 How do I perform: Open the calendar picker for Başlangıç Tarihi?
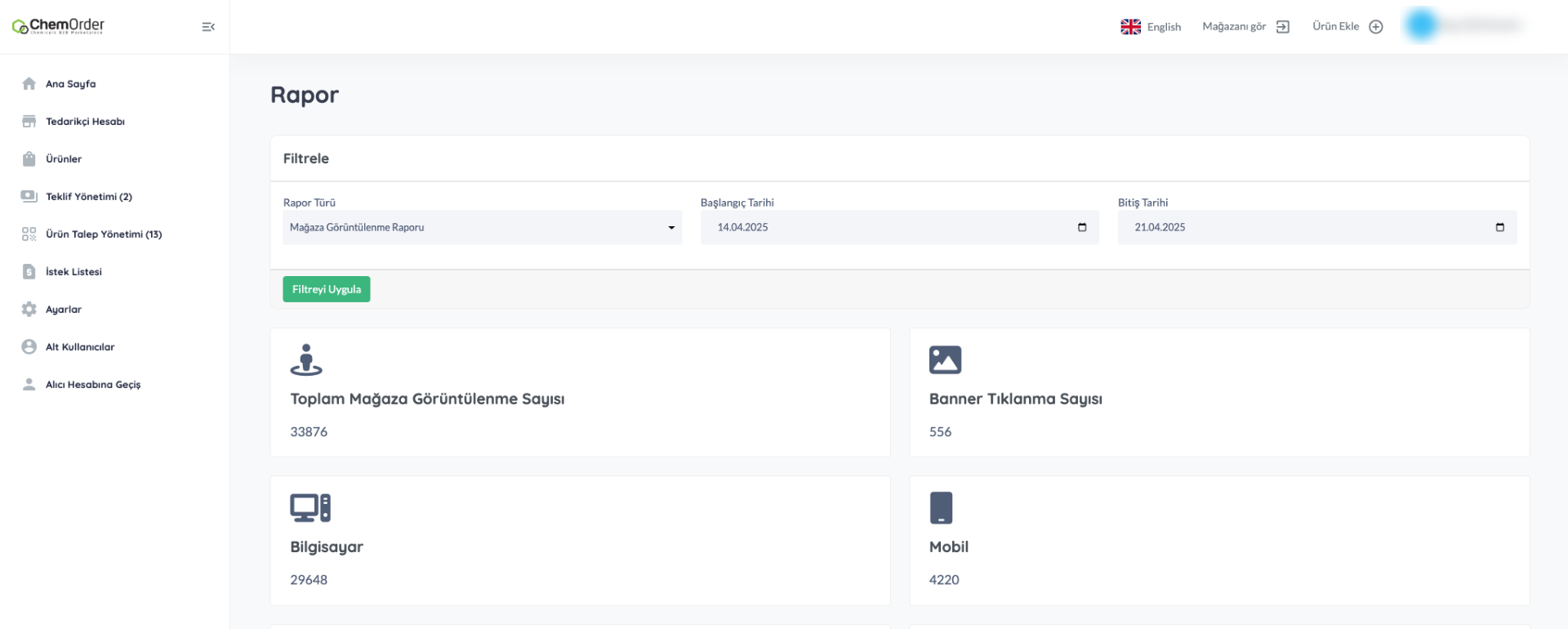tap(1082, 228)
